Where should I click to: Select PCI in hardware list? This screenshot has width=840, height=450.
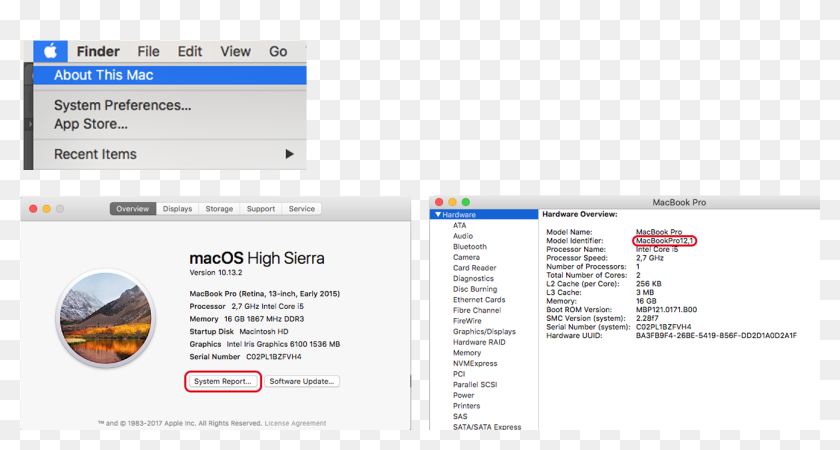click(x=459, y=374)
